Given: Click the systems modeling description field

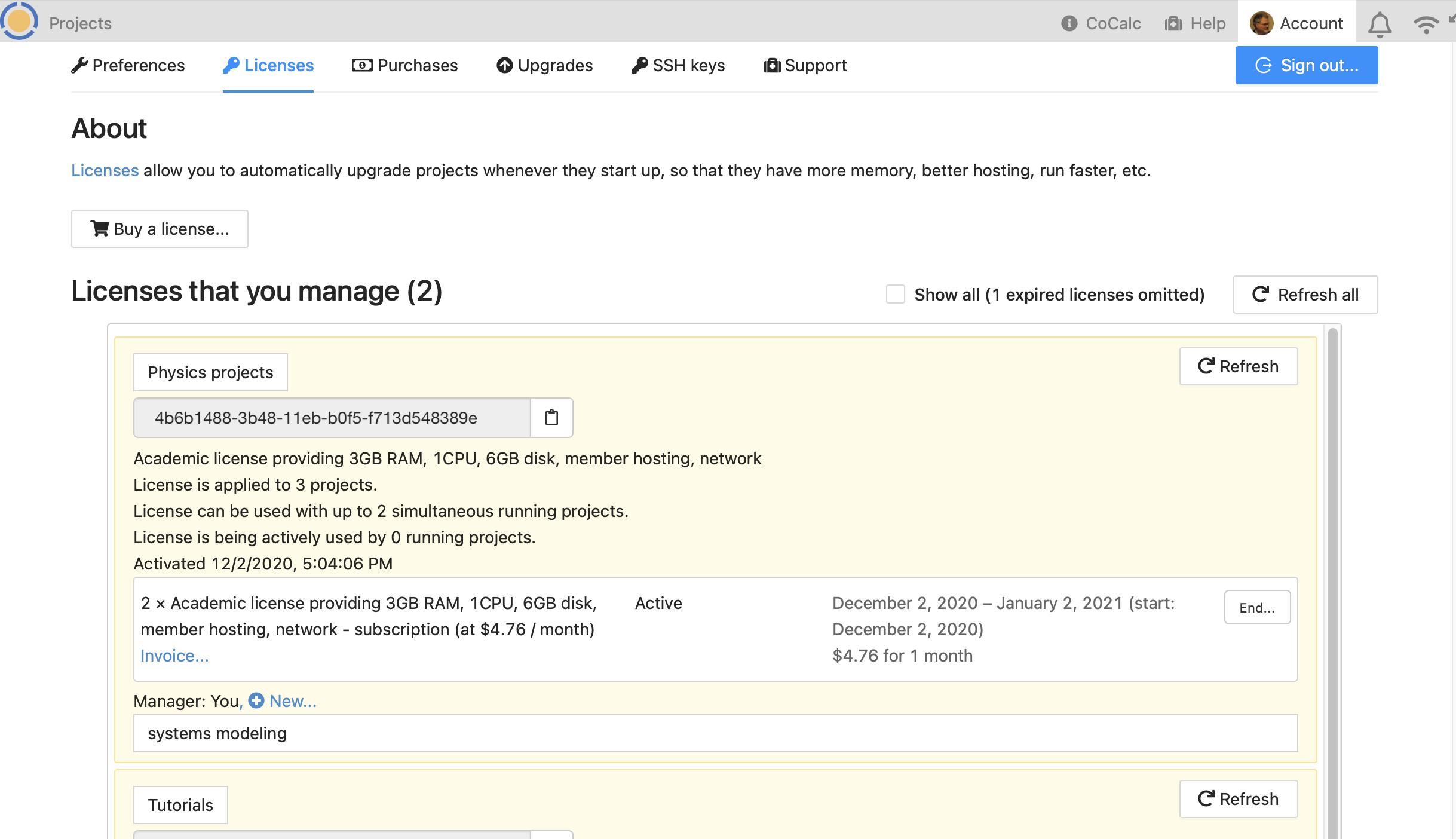Looking at the screenshot, I should click(715, 733).
